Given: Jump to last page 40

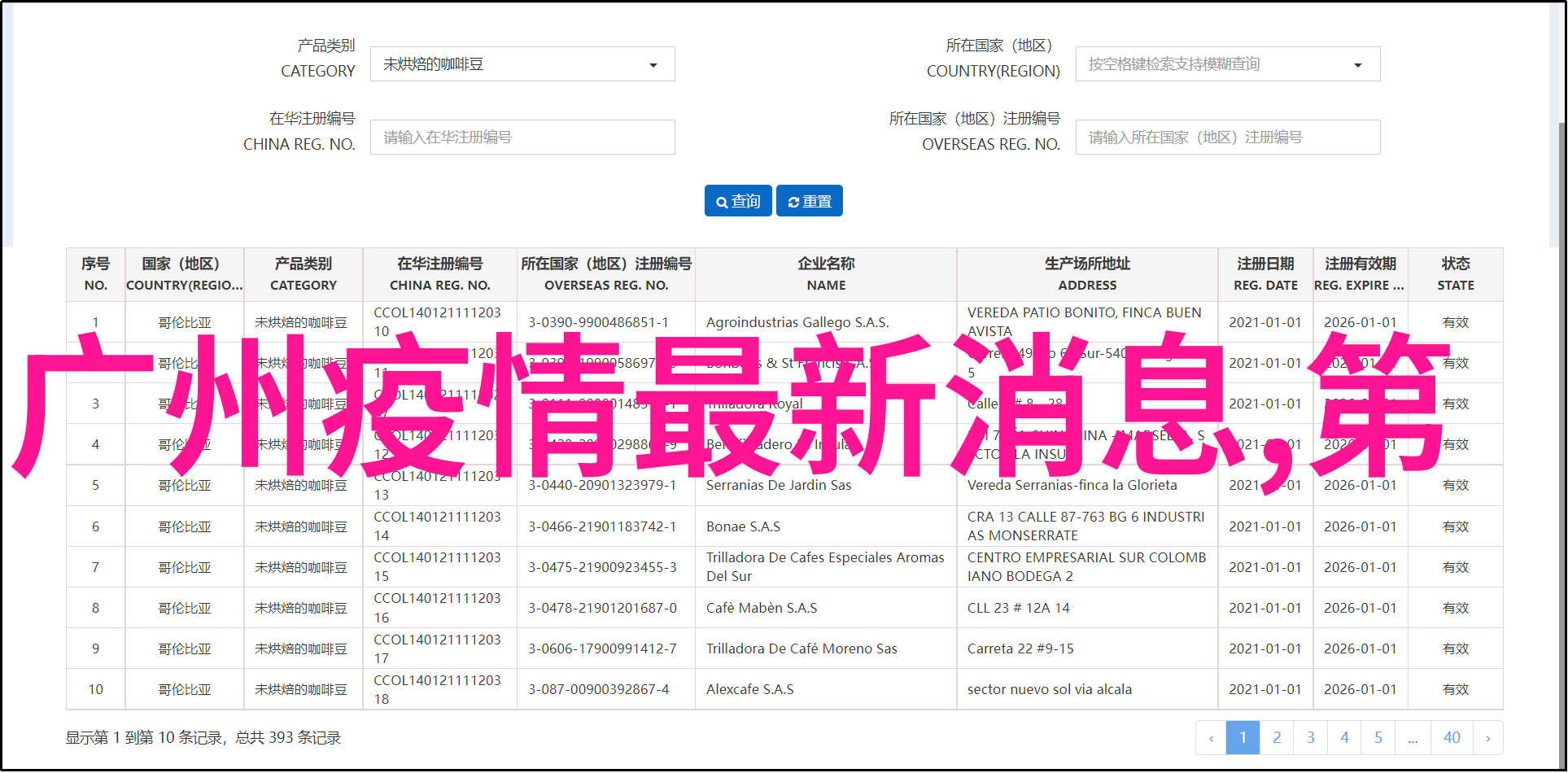Looking at the screenshot, I should click(x=1452, y=738).
